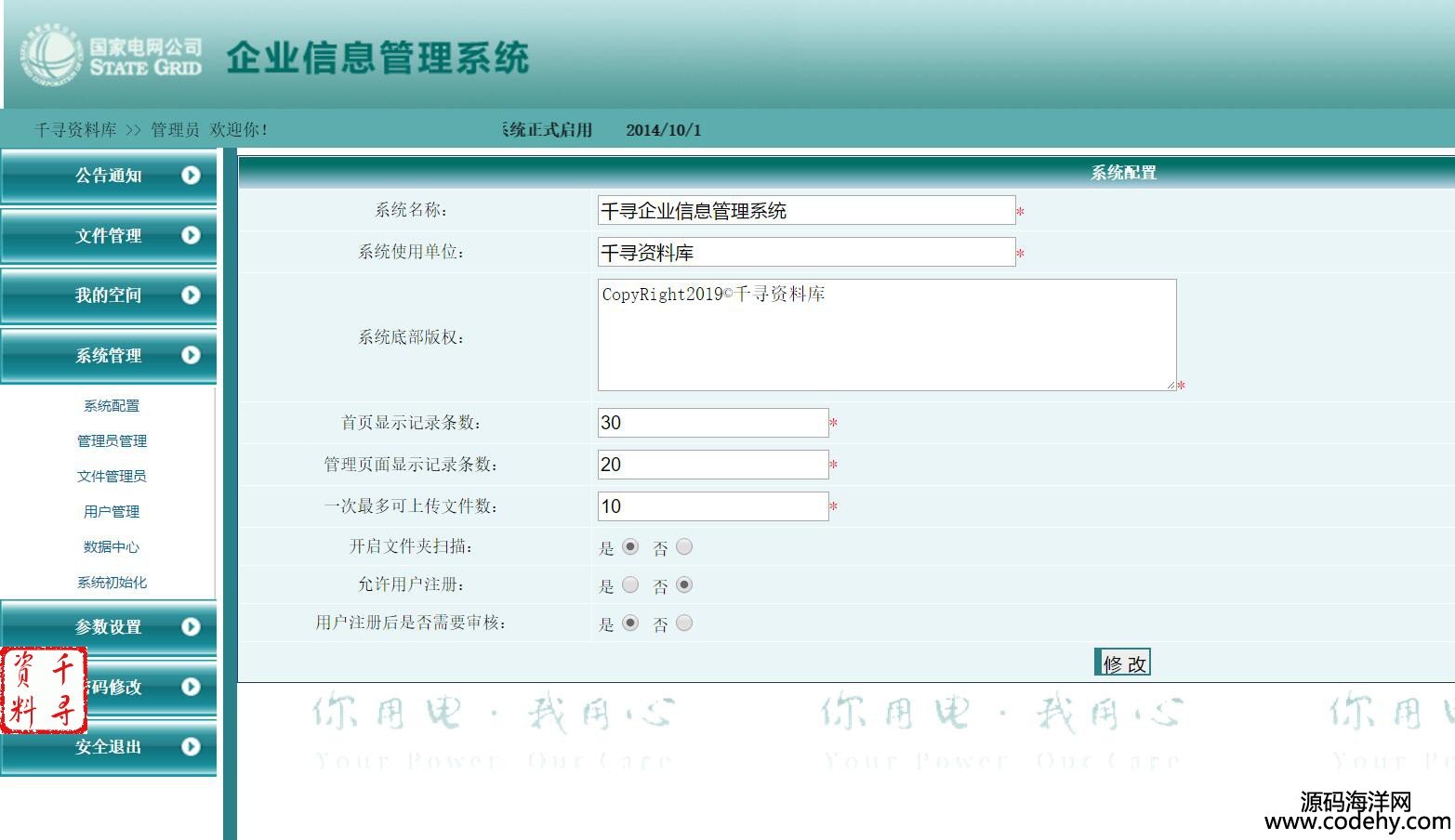Open the 系统初始化 link

(x=112, y=582)
